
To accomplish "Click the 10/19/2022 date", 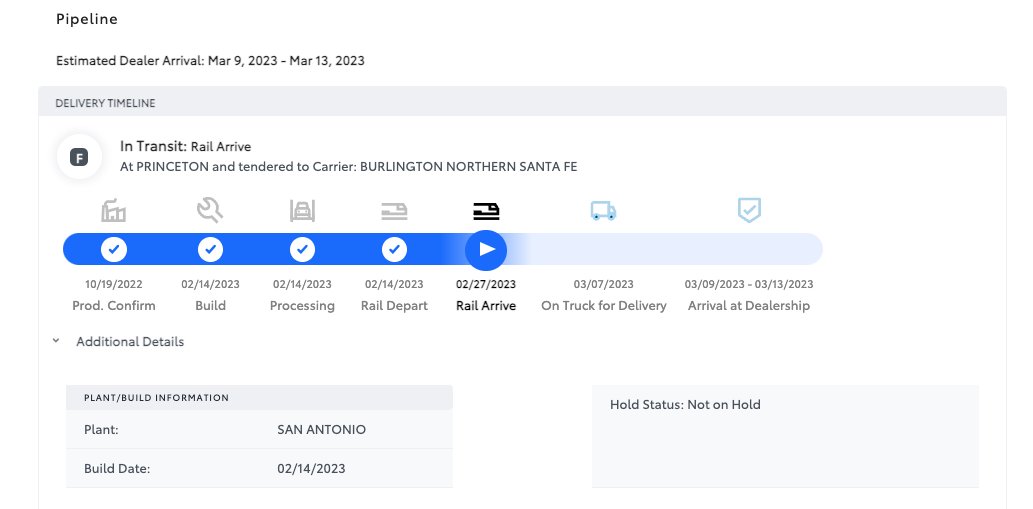I will point(113,284).
